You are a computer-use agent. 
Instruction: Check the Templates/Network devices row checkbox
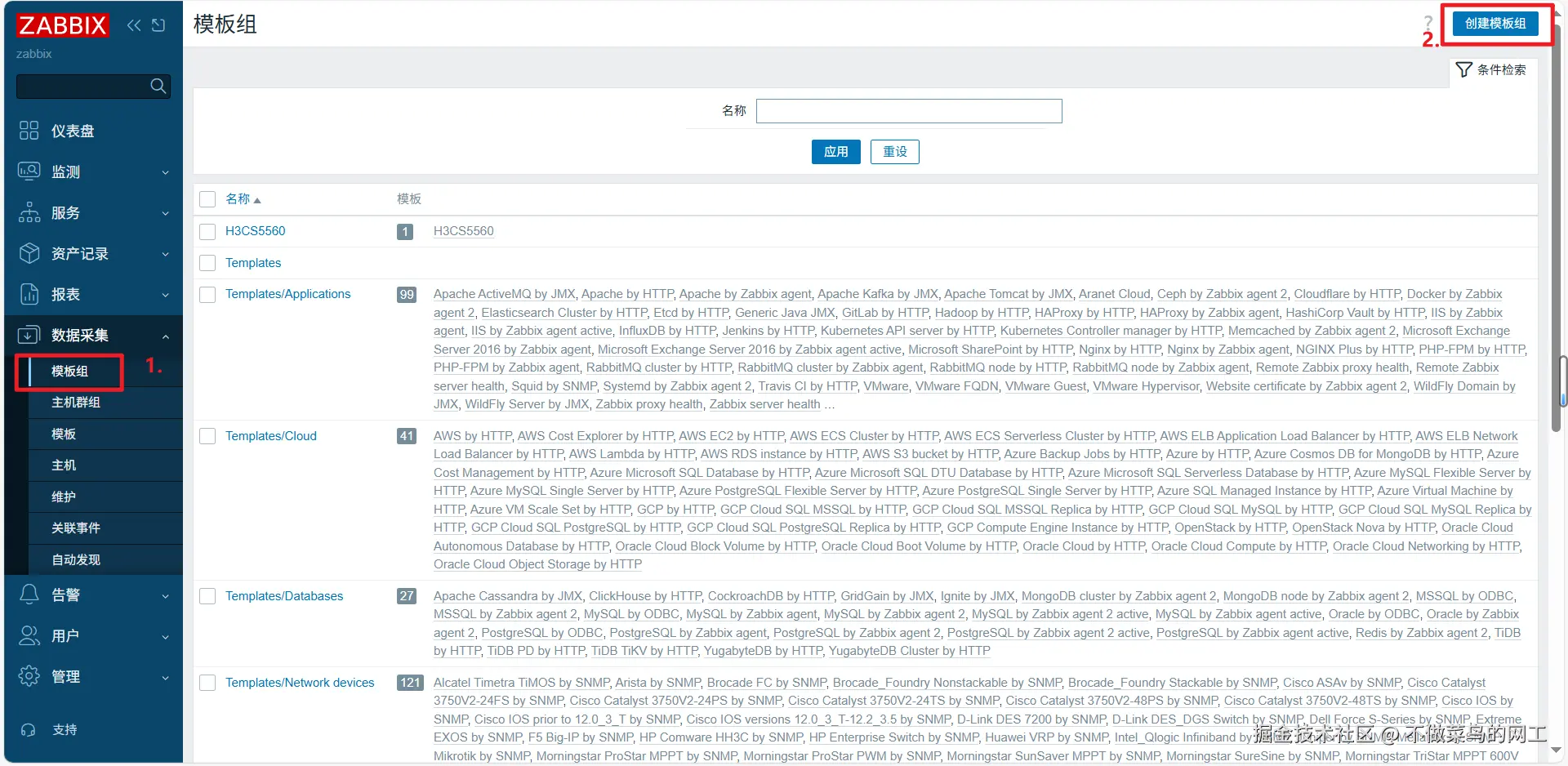(207, 683)
